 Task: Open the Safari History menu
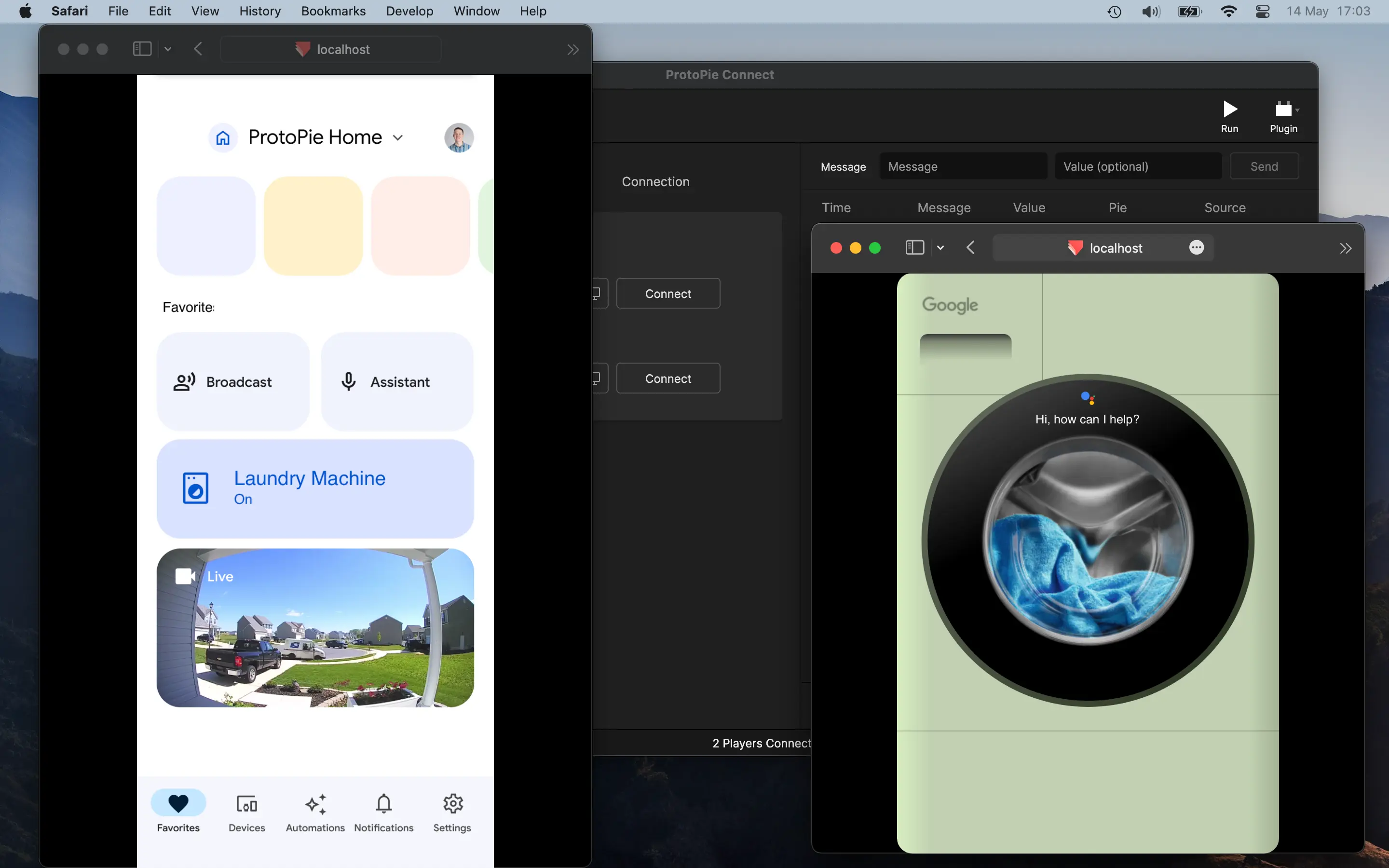[259, 11]
